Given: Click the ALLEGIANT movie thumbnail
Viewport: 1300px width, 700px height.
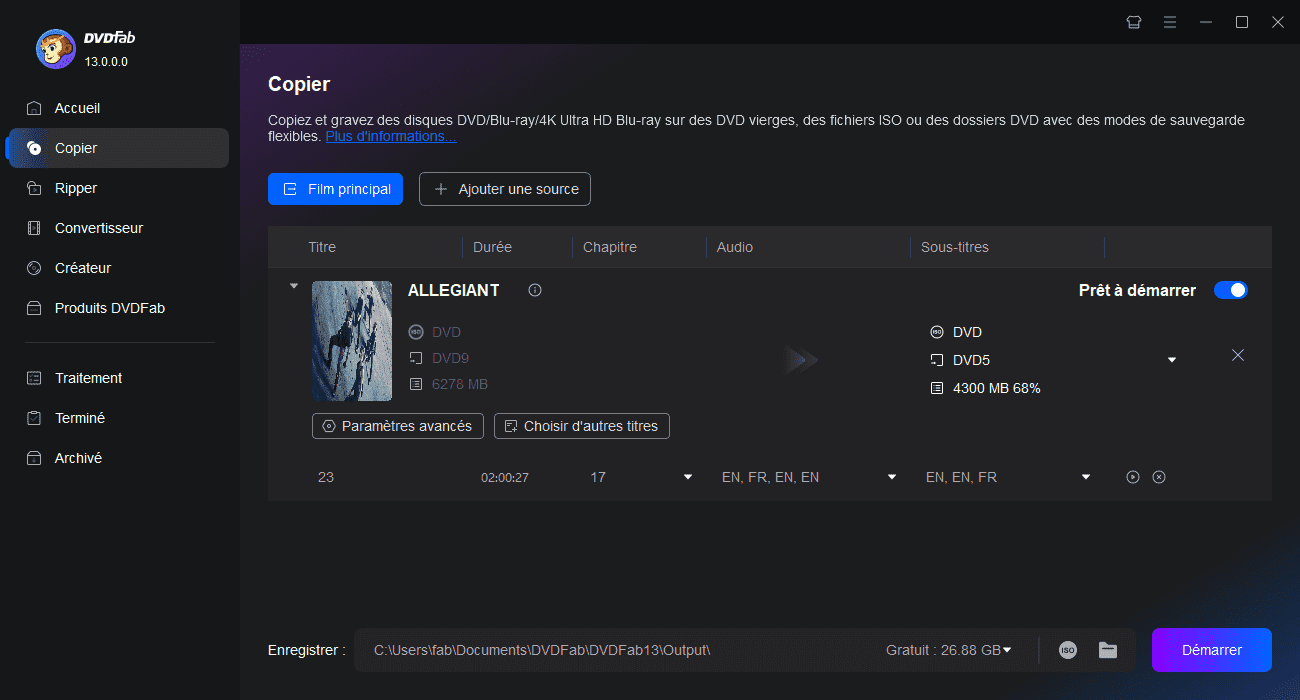Looking at the screenshot, I should 352,341.
